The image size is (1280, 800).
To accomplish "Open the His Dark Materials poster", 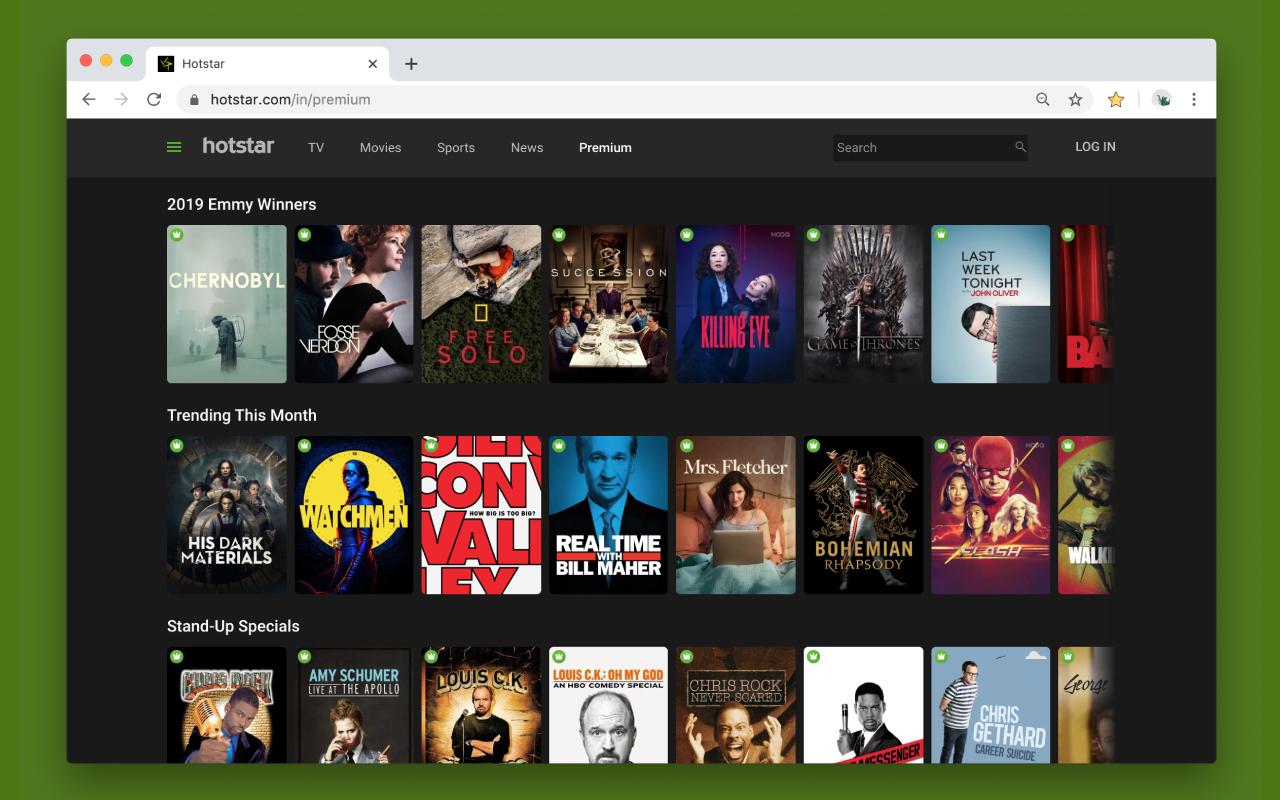I will 227,515.
